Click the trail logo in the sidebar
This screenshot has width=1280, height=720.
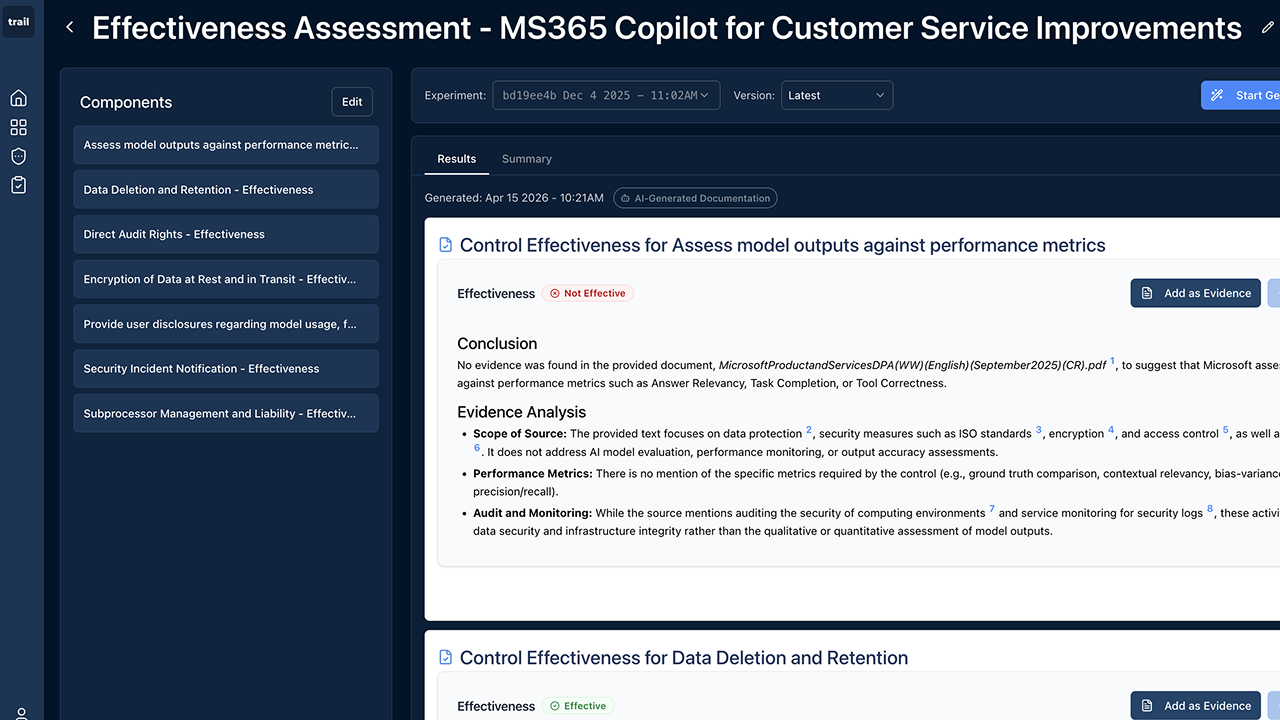click(18, 22)
